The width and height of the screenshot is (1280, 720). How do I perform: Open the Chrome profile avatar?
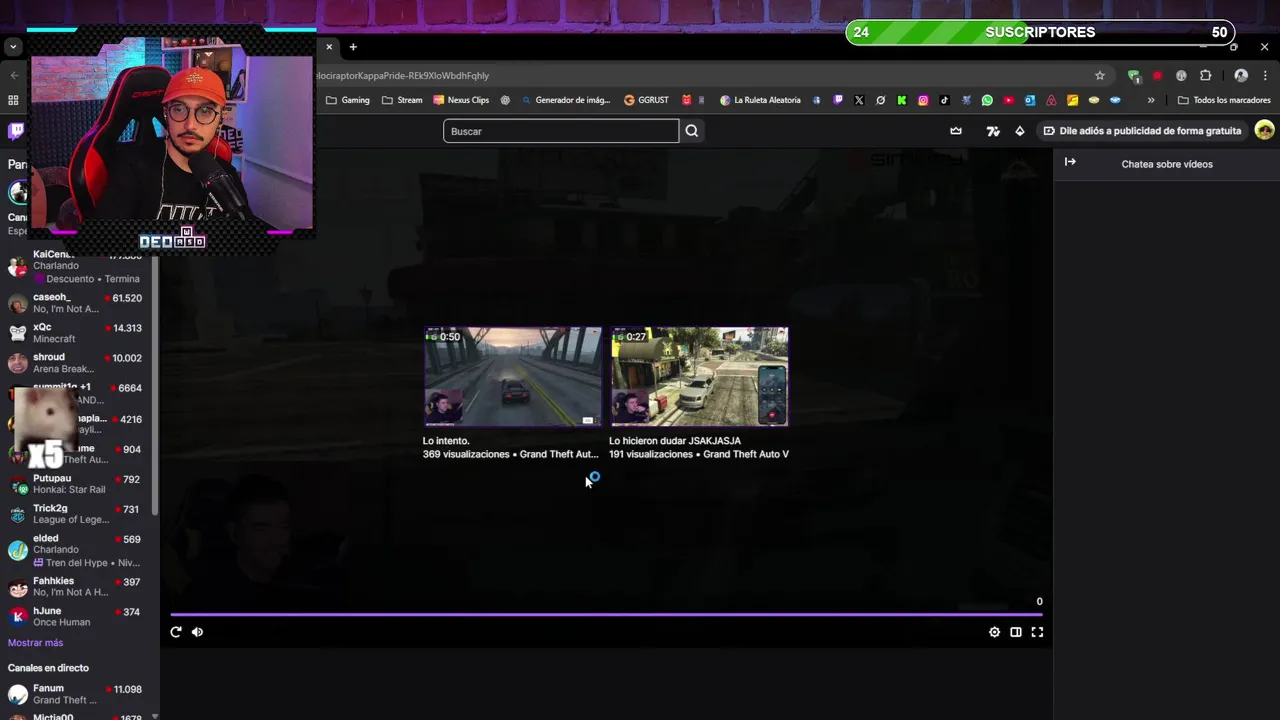pos(1241,75)
